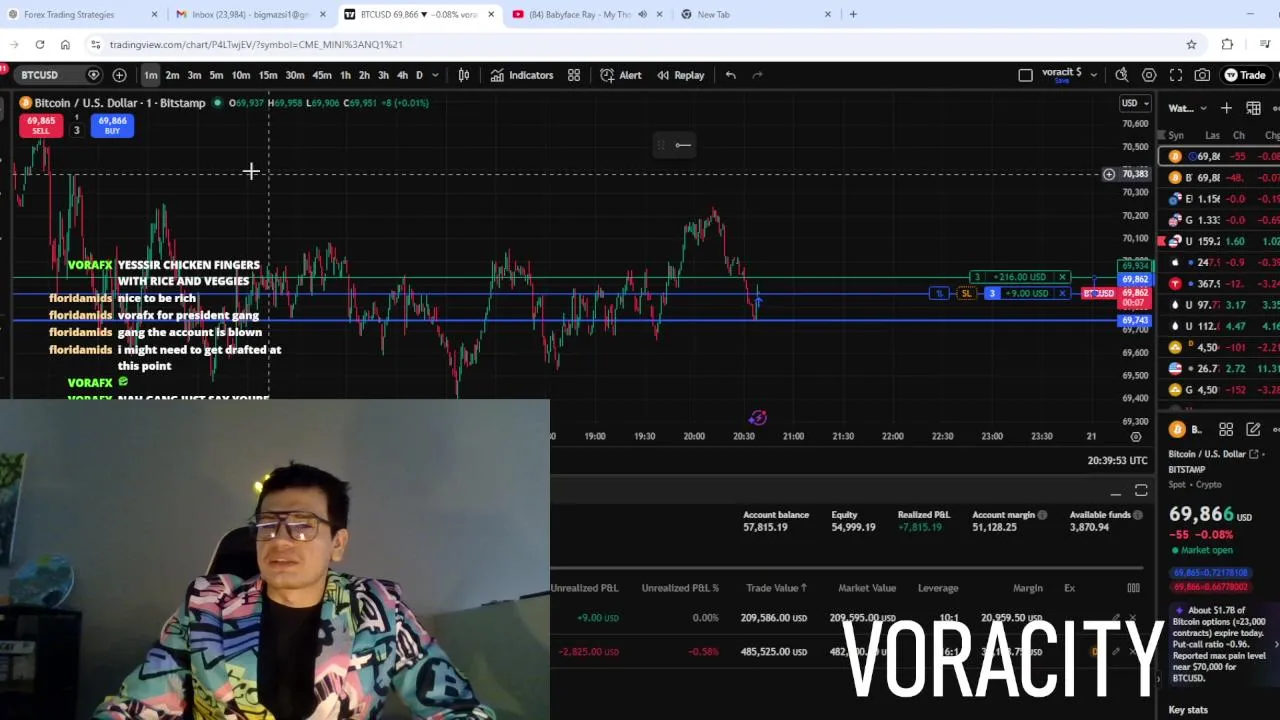Open the voracit layout name menu
Screen dimensions: 1280x720
tap(1061, 75)
